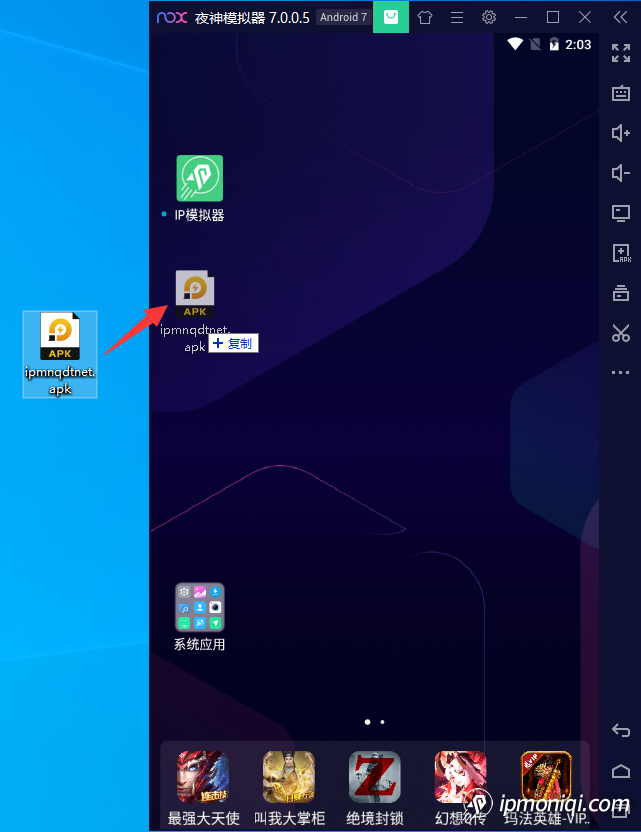Open the theme shirt icon in title bar
This screenshot has height=832, width=641.
(x=425, y=17)
